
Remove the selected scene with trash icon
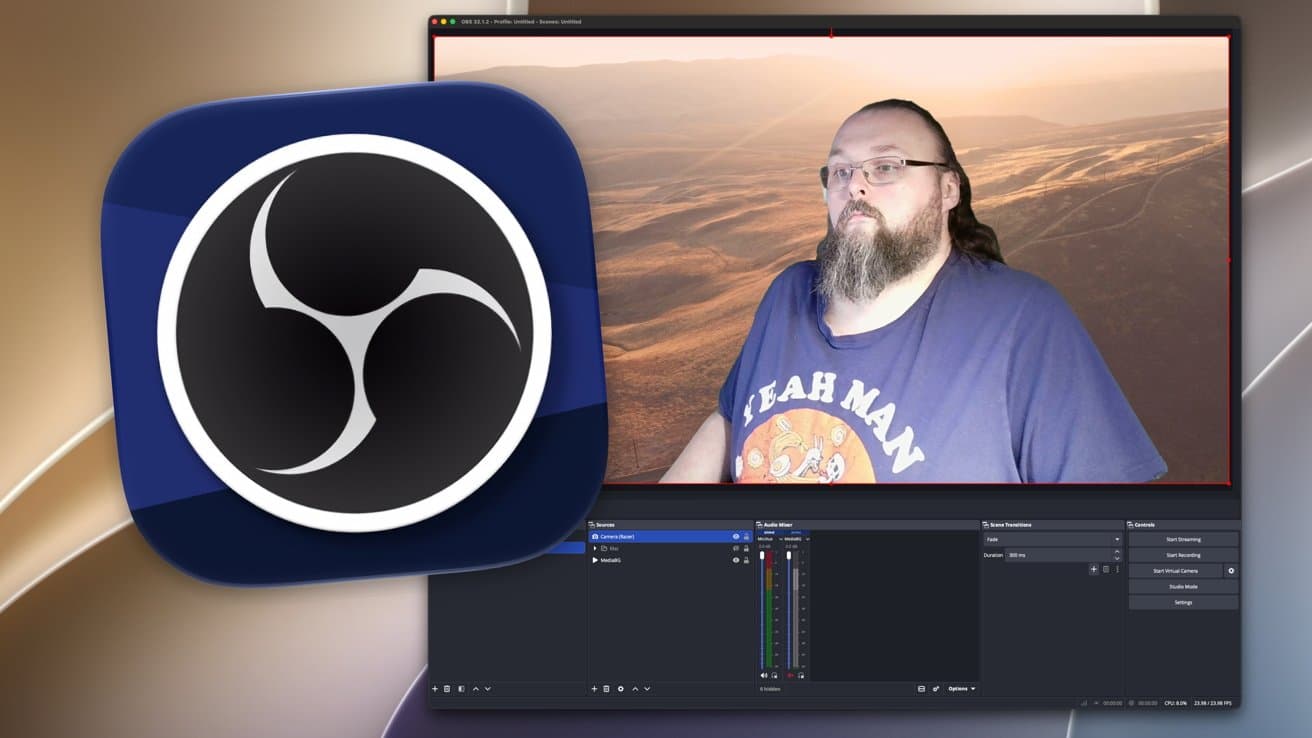(447, 689)
